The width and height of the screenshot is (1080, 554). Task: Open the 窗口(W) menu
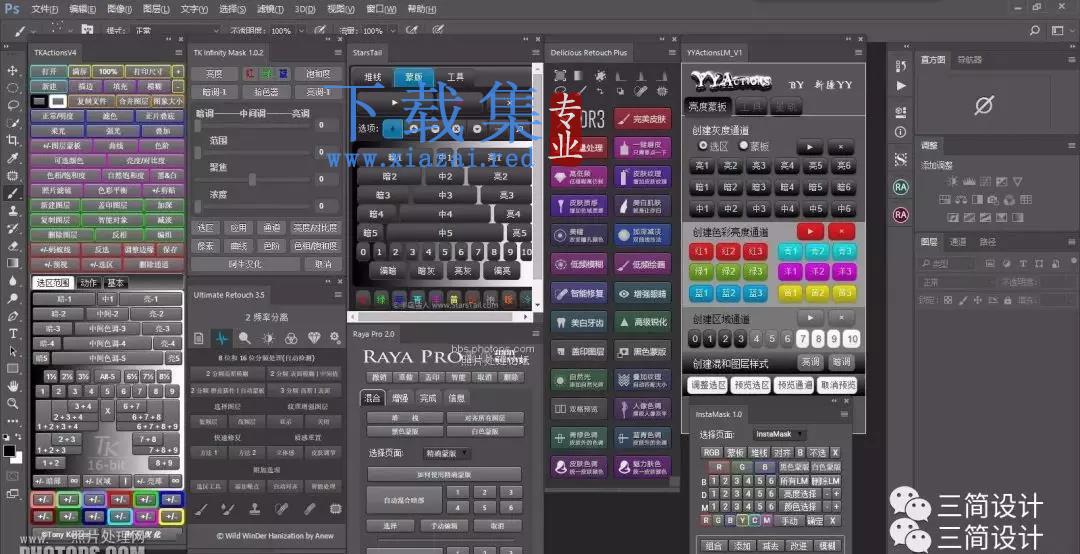pos(381,9)
